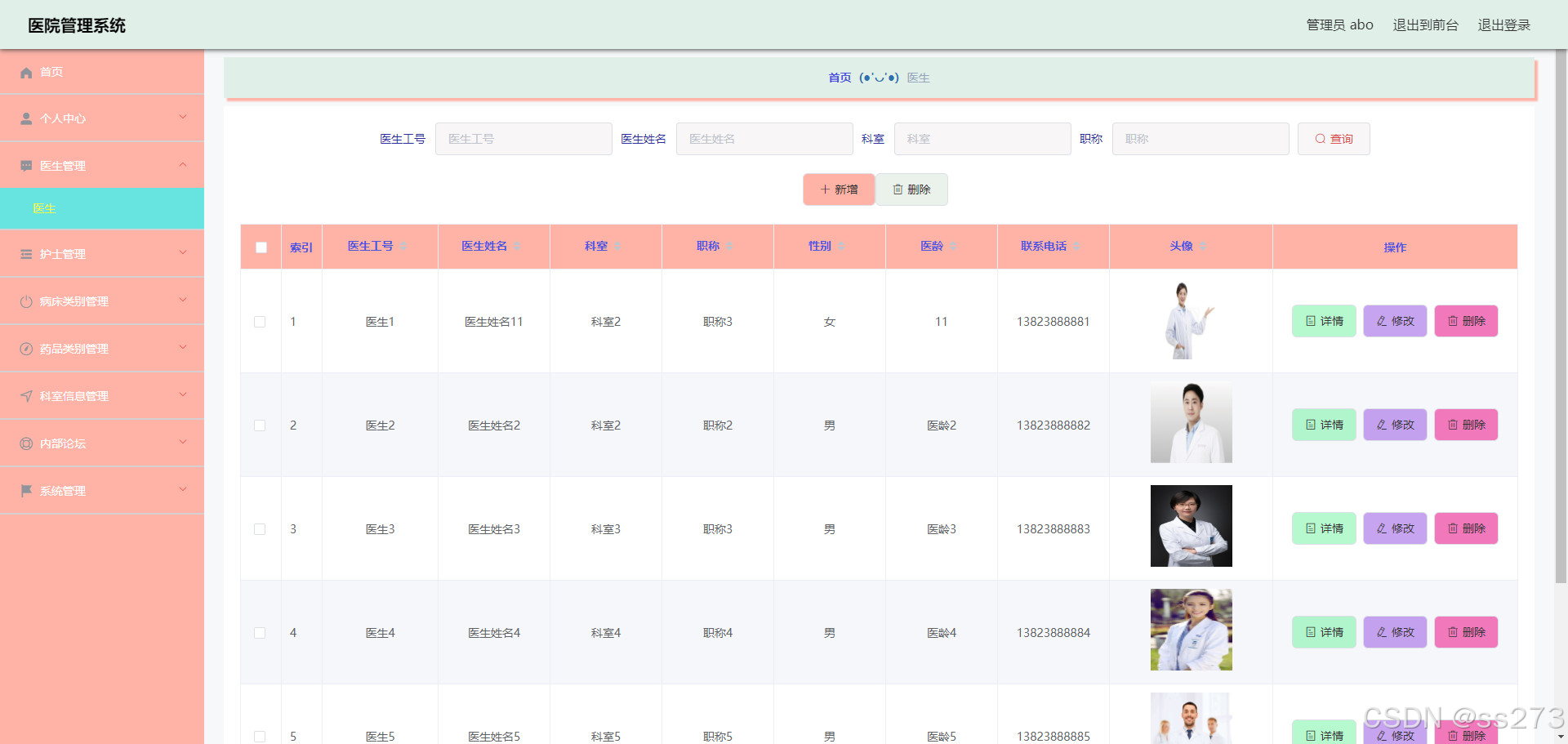Sort table by 医龄 column arrows
Image resolution: width=1568 pixels, height=744 pixels.
coord(953,247)
